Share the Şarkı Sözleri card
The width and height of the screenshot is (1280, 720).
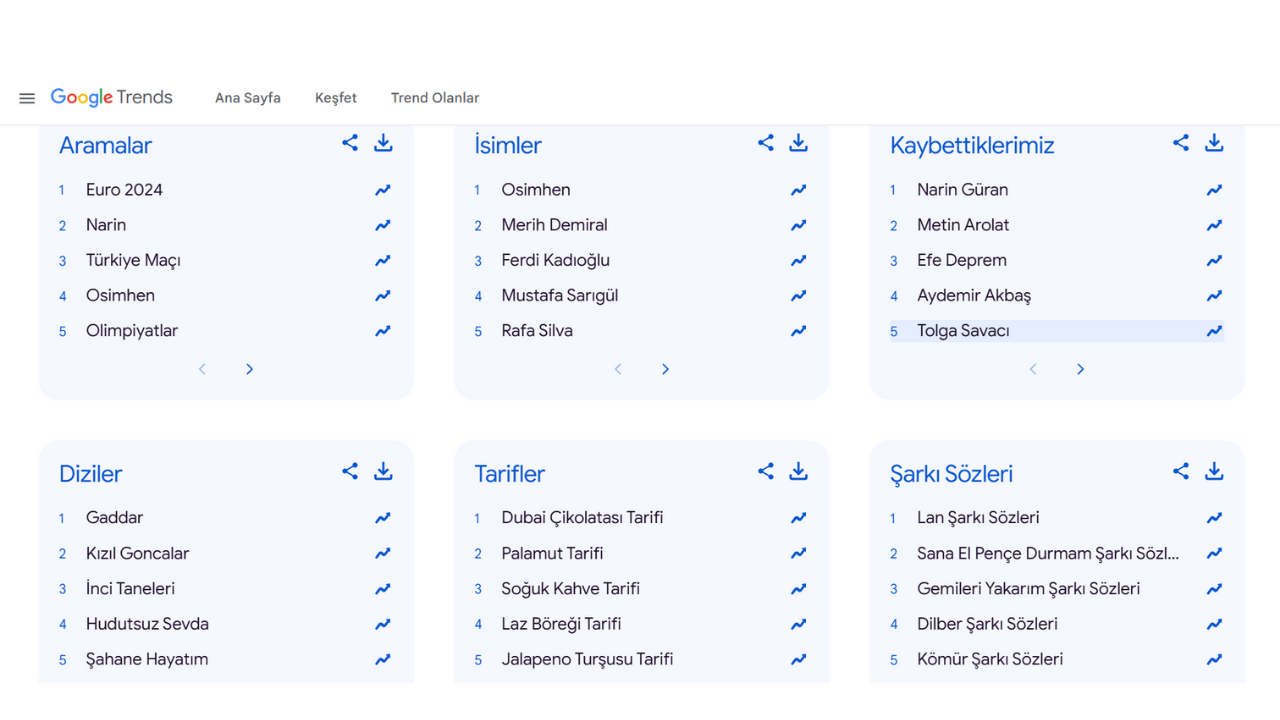tap(1181, 471)
